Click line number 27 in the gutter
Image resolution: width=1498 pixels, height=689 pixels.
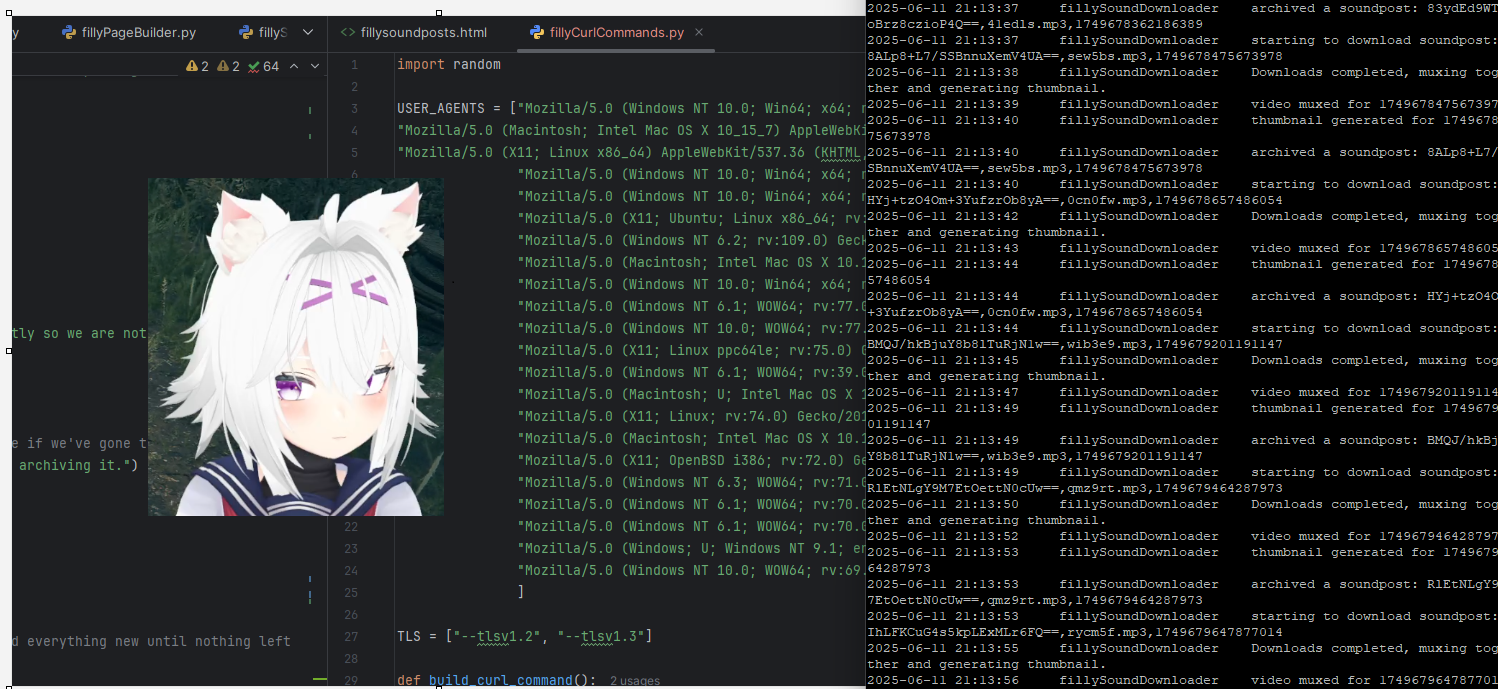pos(350,637)
